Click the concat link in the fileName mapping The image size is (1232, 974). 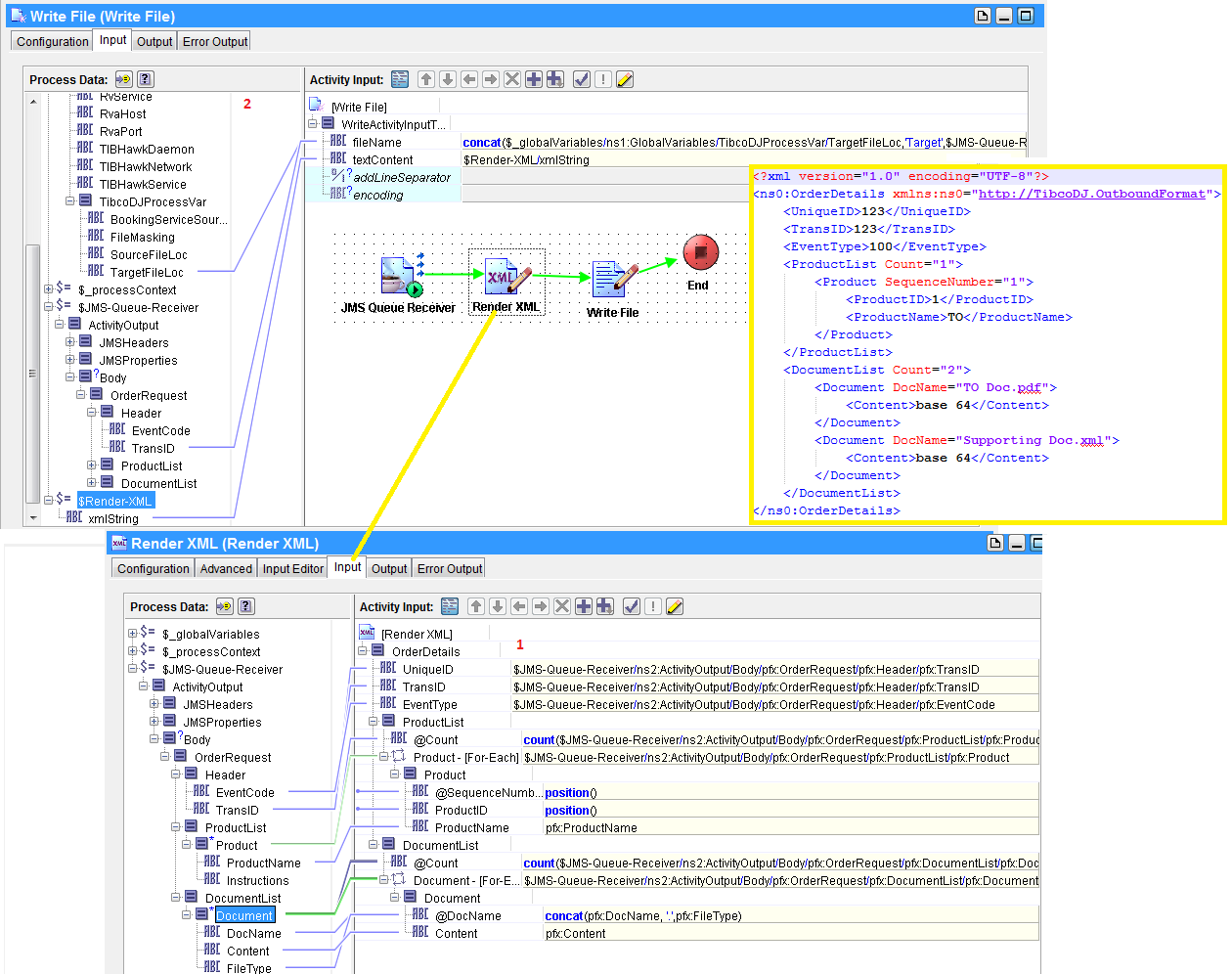pyautogui.click(x=482, y=141)
